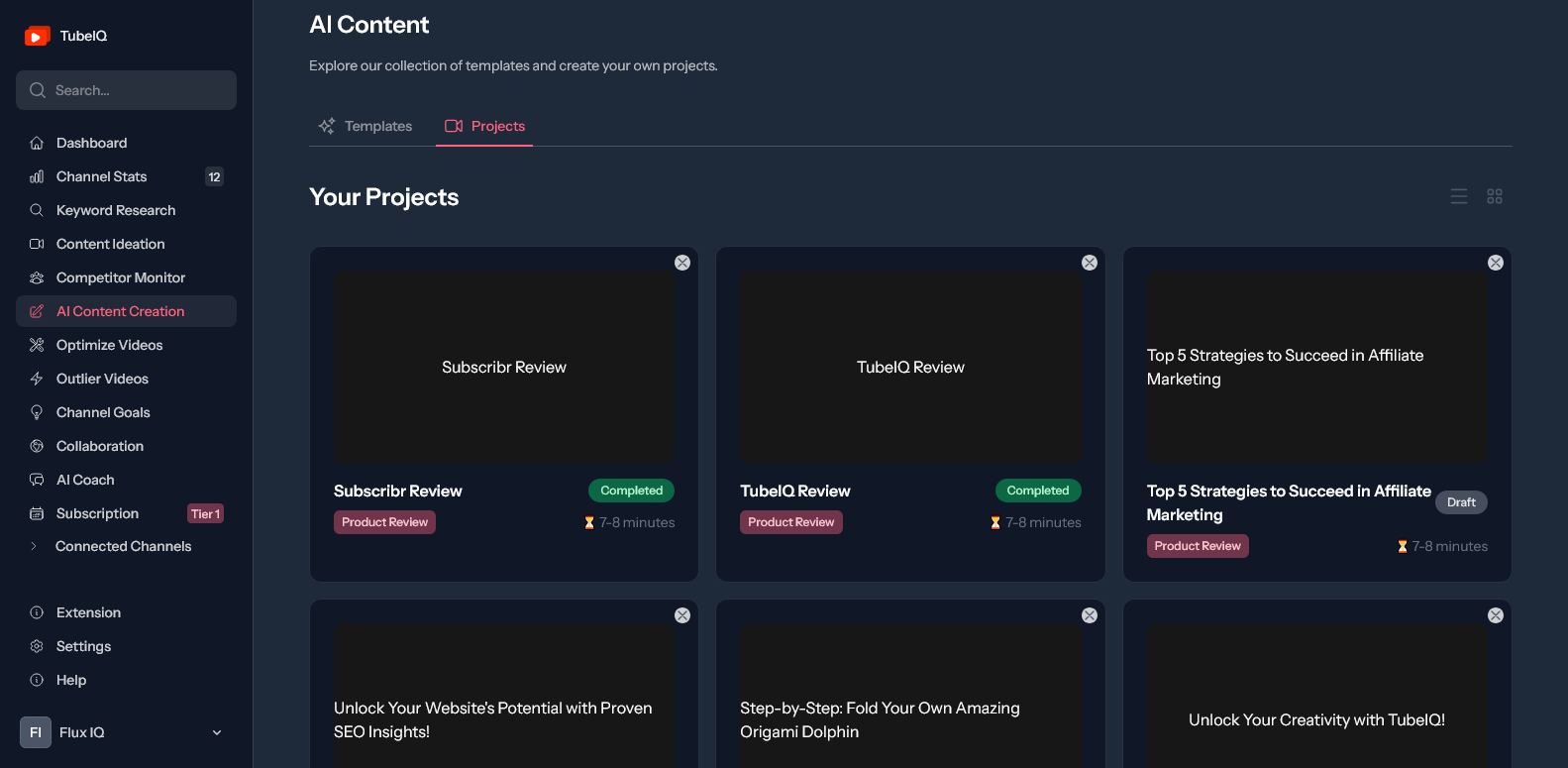1568x768 pixels.
Task: Click the Draft status badge
Action: pos(1461,502)
